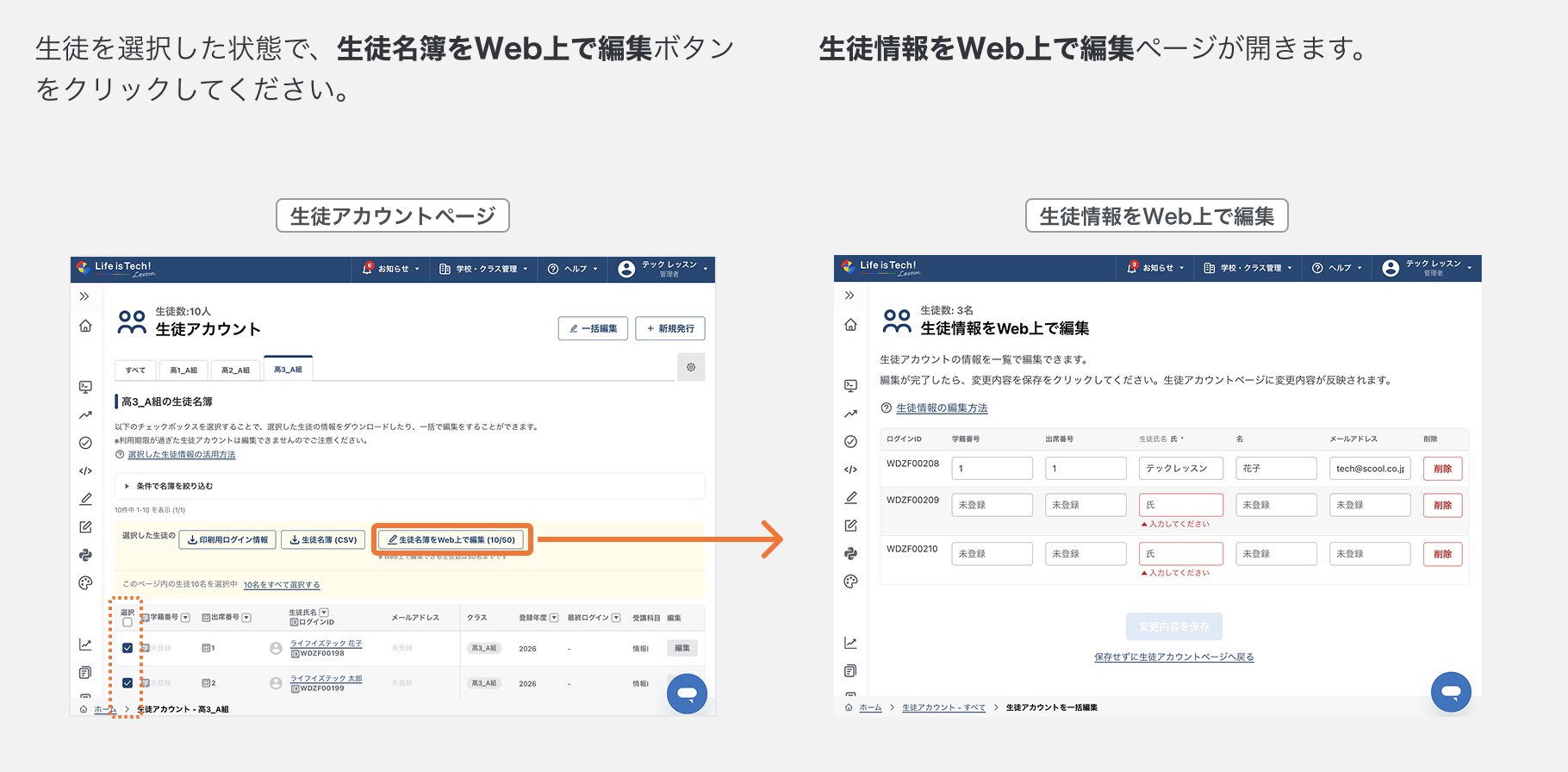Open palette icon in 生徒アカウント sidebar

pos(85,583)
